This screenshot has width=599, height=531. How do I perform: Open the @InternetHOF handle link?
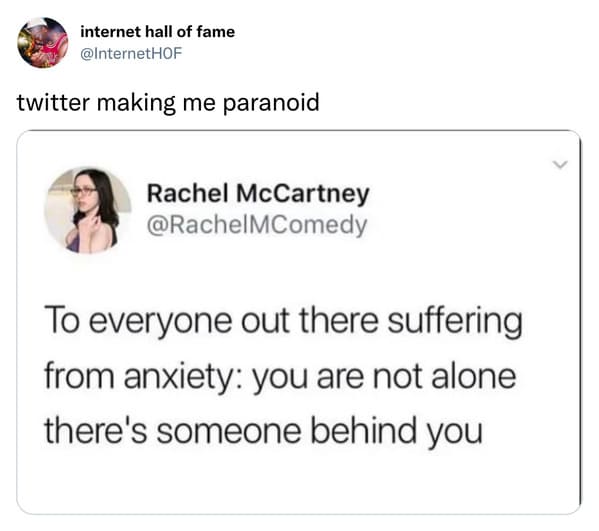tap(131, 53)
